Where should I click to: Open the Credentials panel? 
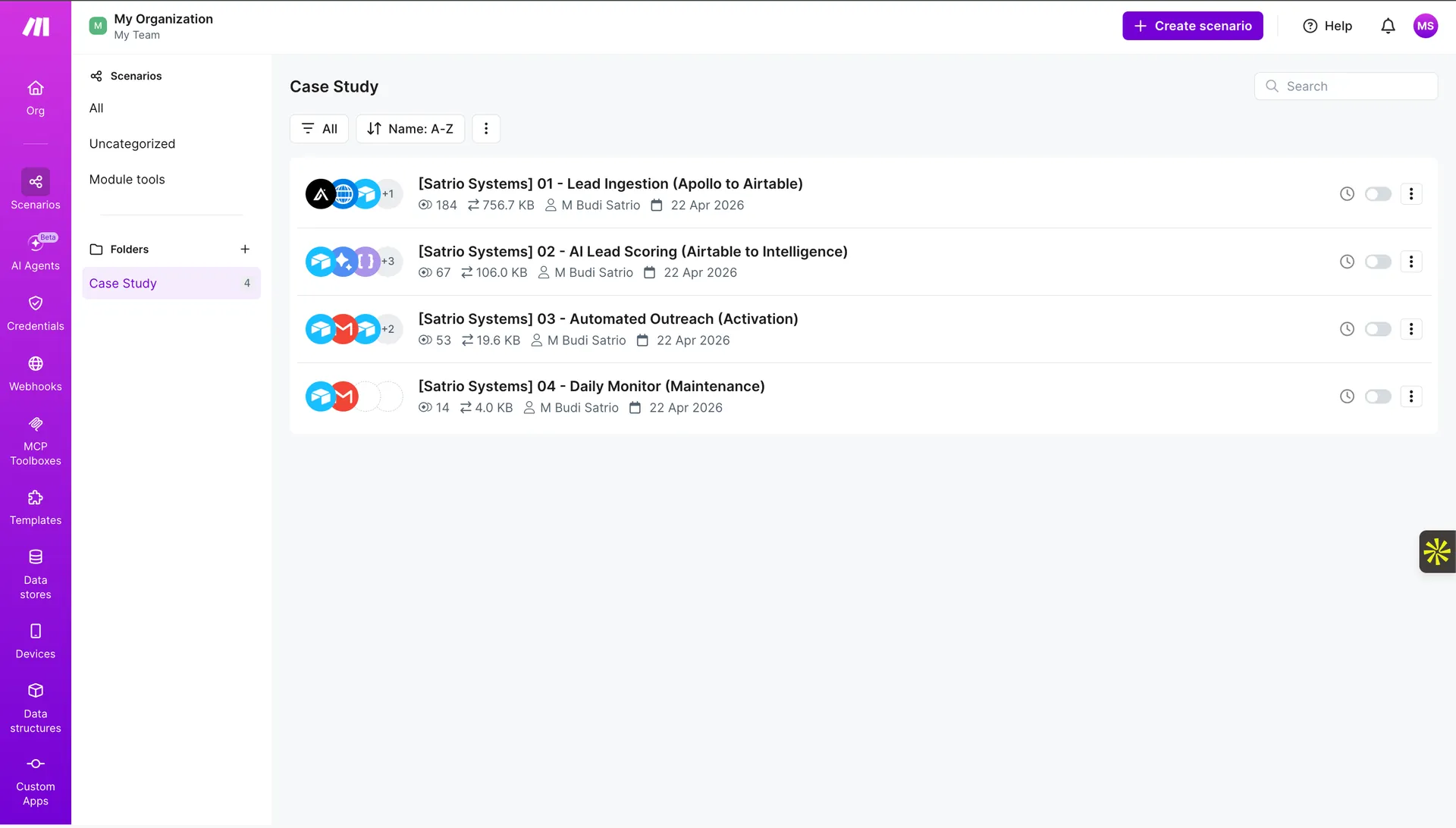(x=36, y=312)
